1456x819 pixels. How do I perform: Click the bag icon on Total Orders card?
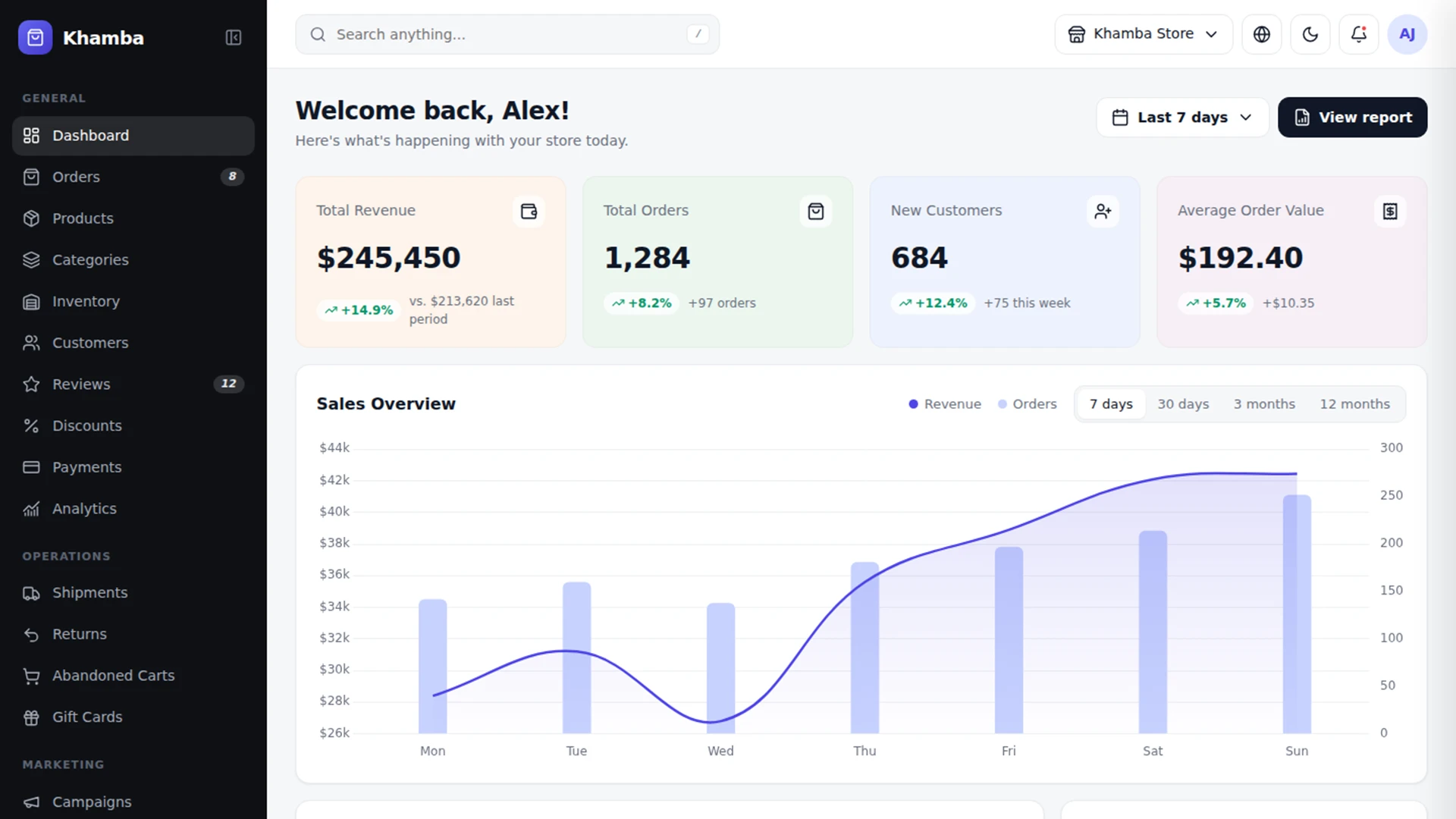[816, 211]
